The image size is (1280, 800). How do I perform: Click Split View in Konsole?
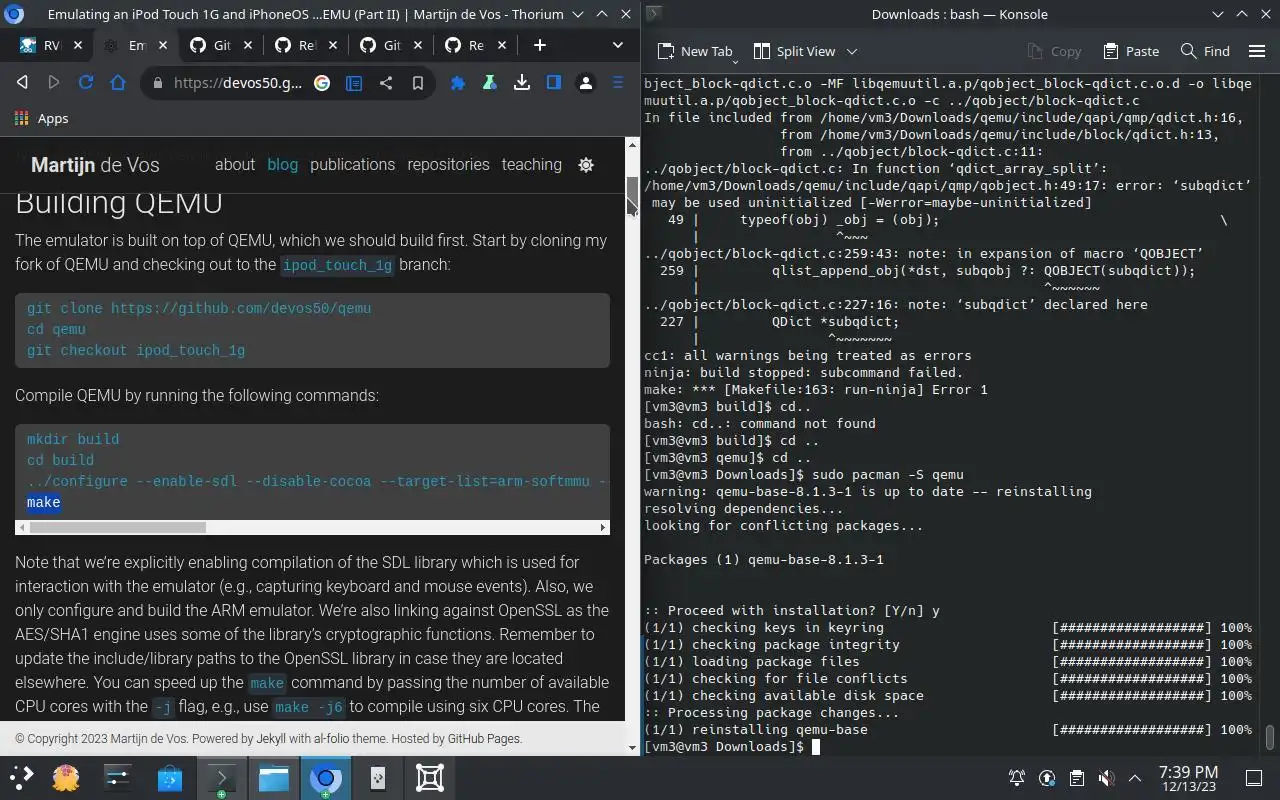tap(793, 51)
